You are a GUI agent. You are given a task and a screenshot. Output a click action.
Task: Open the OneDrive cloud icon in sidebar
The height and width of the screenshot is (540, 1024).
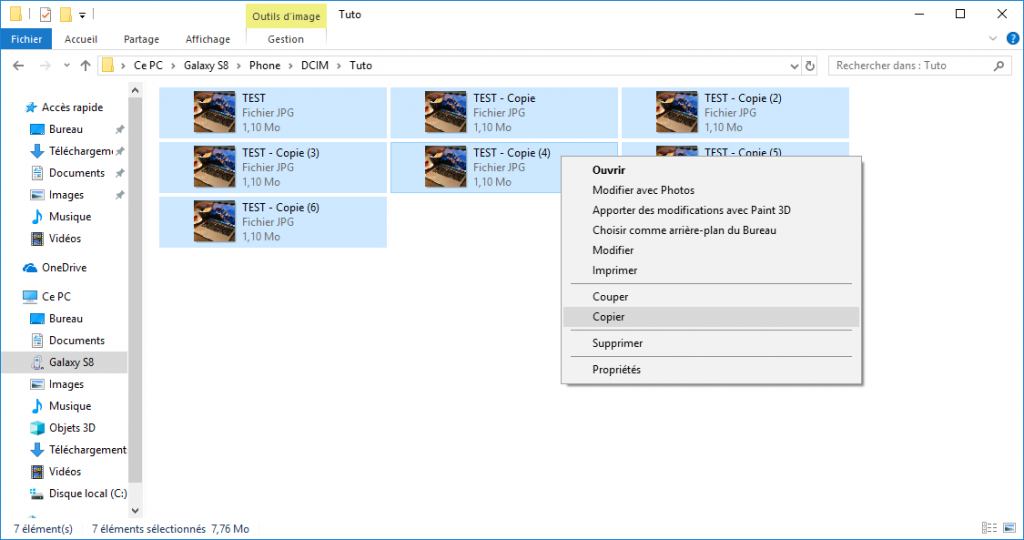coord(30,268)
